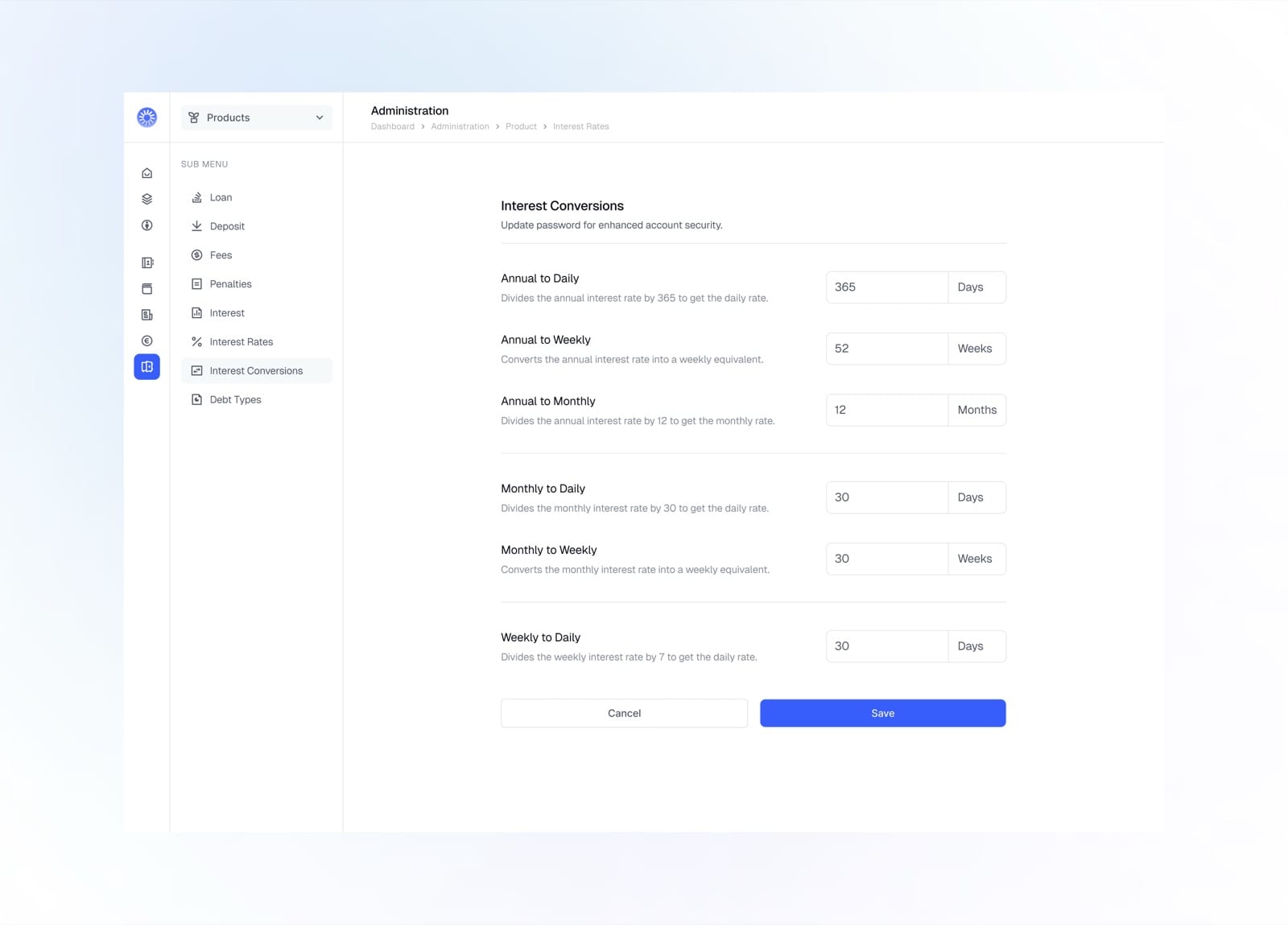The width and height of the screenshot is (1288, 925).
Task: Select the euro currency rail icon
Action: 147,341
